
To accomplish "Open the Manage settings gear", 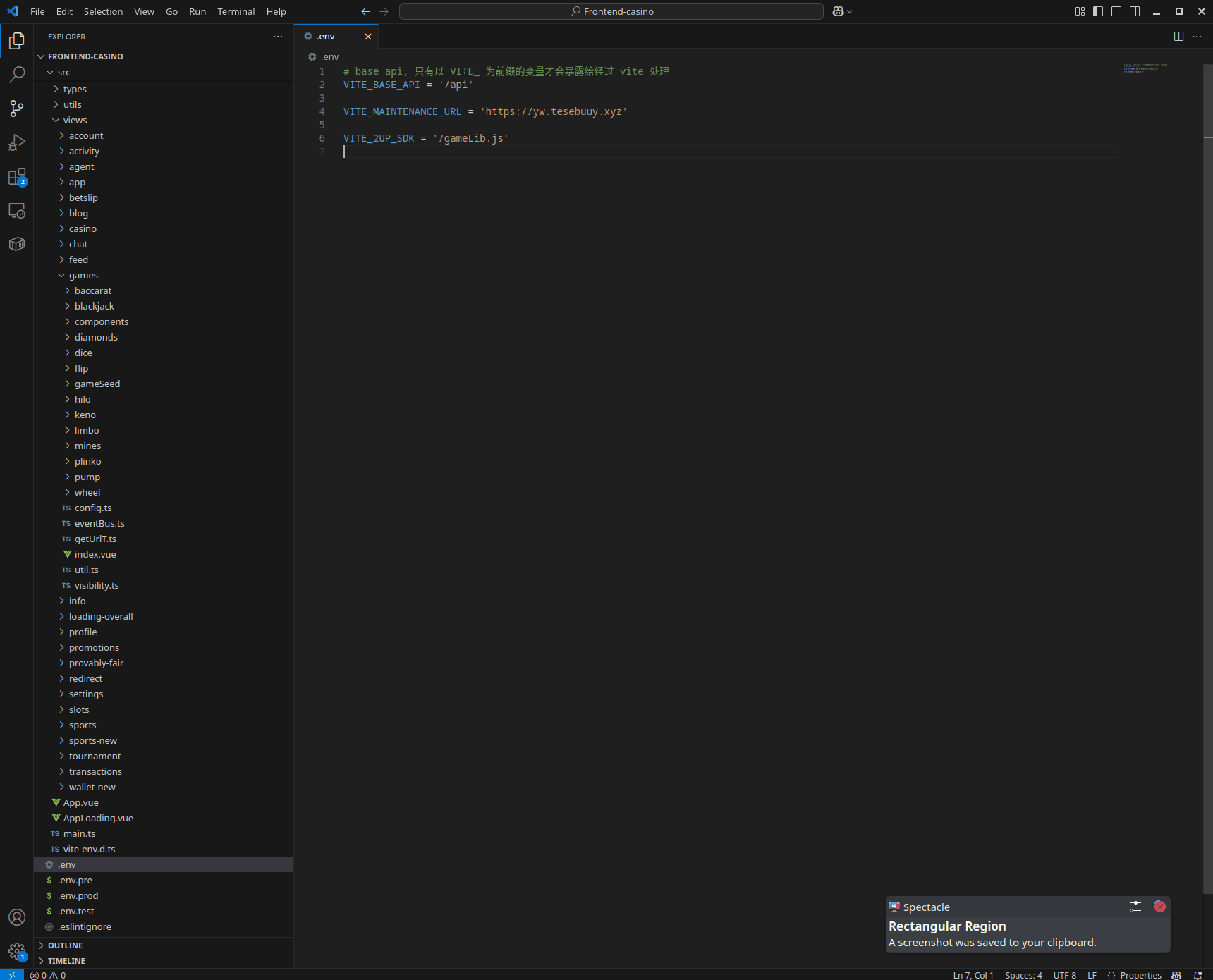I will 17,952.
